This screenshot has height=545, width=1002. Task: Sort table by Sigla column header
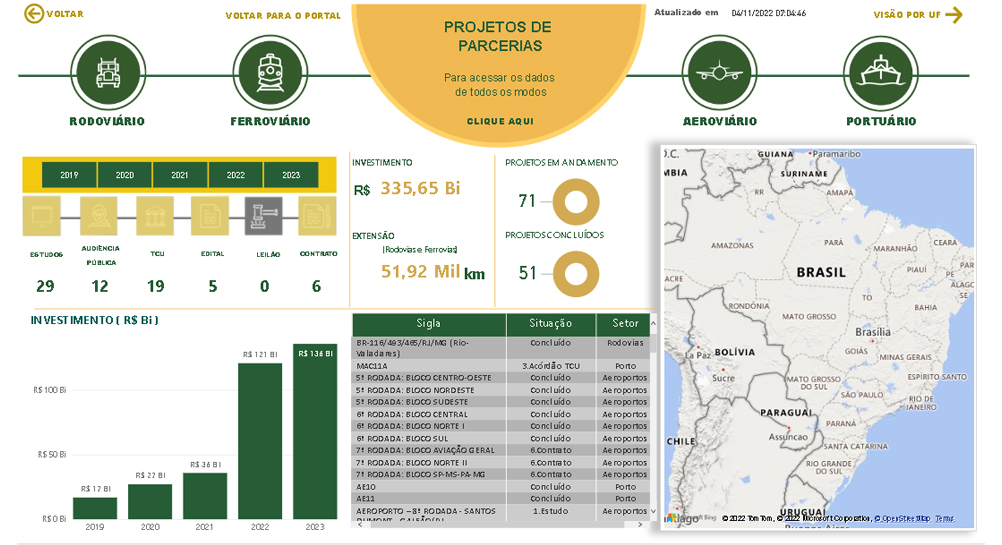pos(429,324)
